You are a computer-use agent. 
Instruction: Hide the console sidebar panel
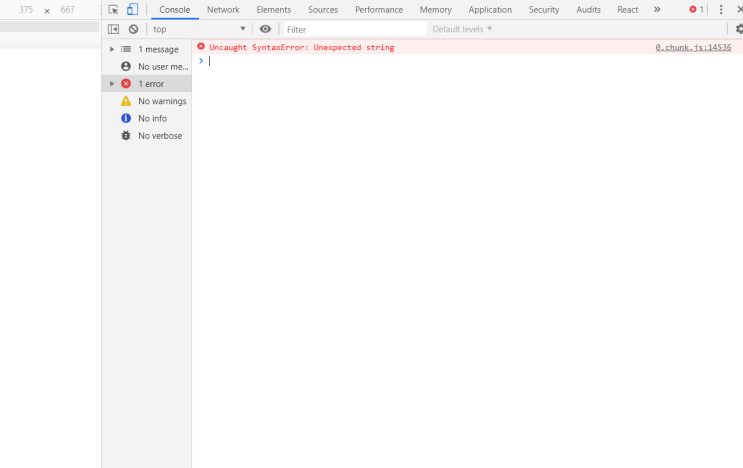pyautogui.click(x=113, y=29)
